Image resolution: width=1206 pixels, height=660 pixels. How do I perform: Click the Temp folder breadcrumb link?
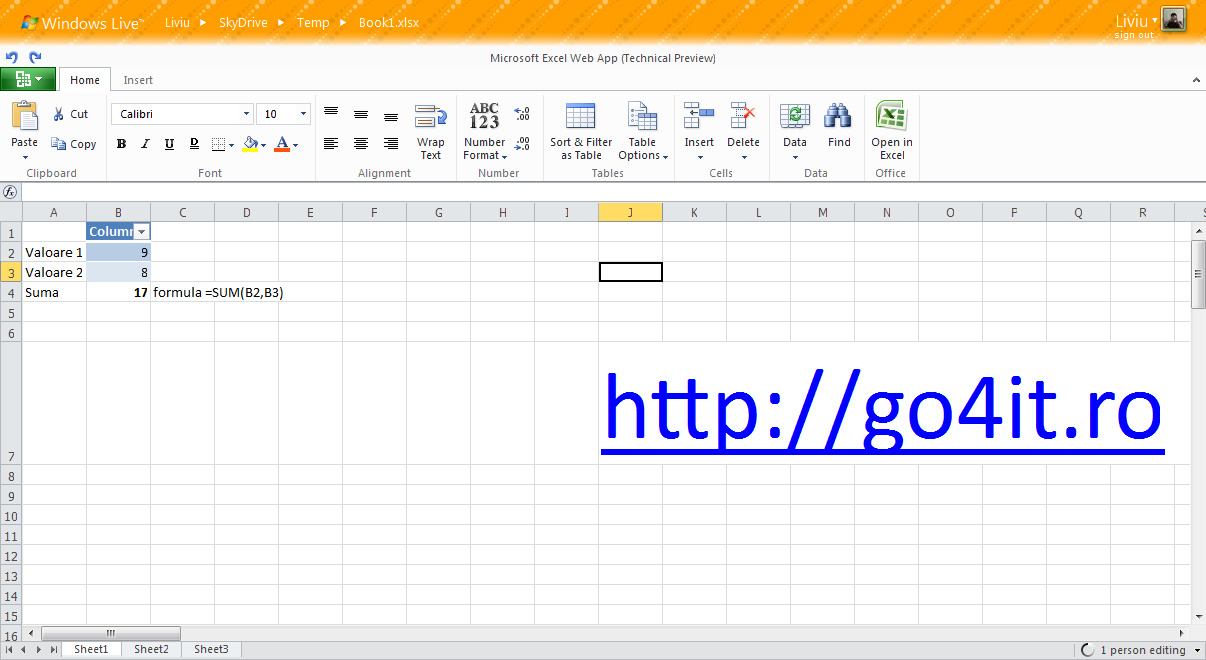click(x=313, y=22)
